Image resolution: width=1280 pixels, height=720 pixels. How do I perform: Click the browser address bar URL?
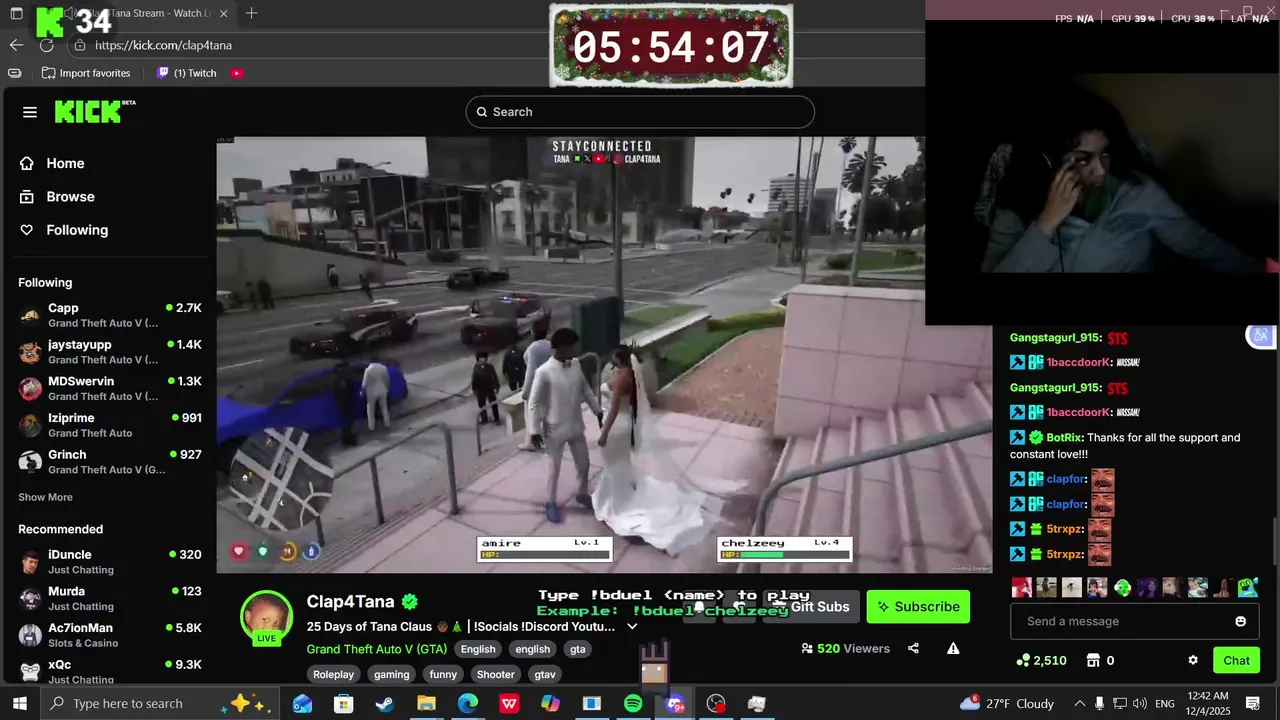163,45
